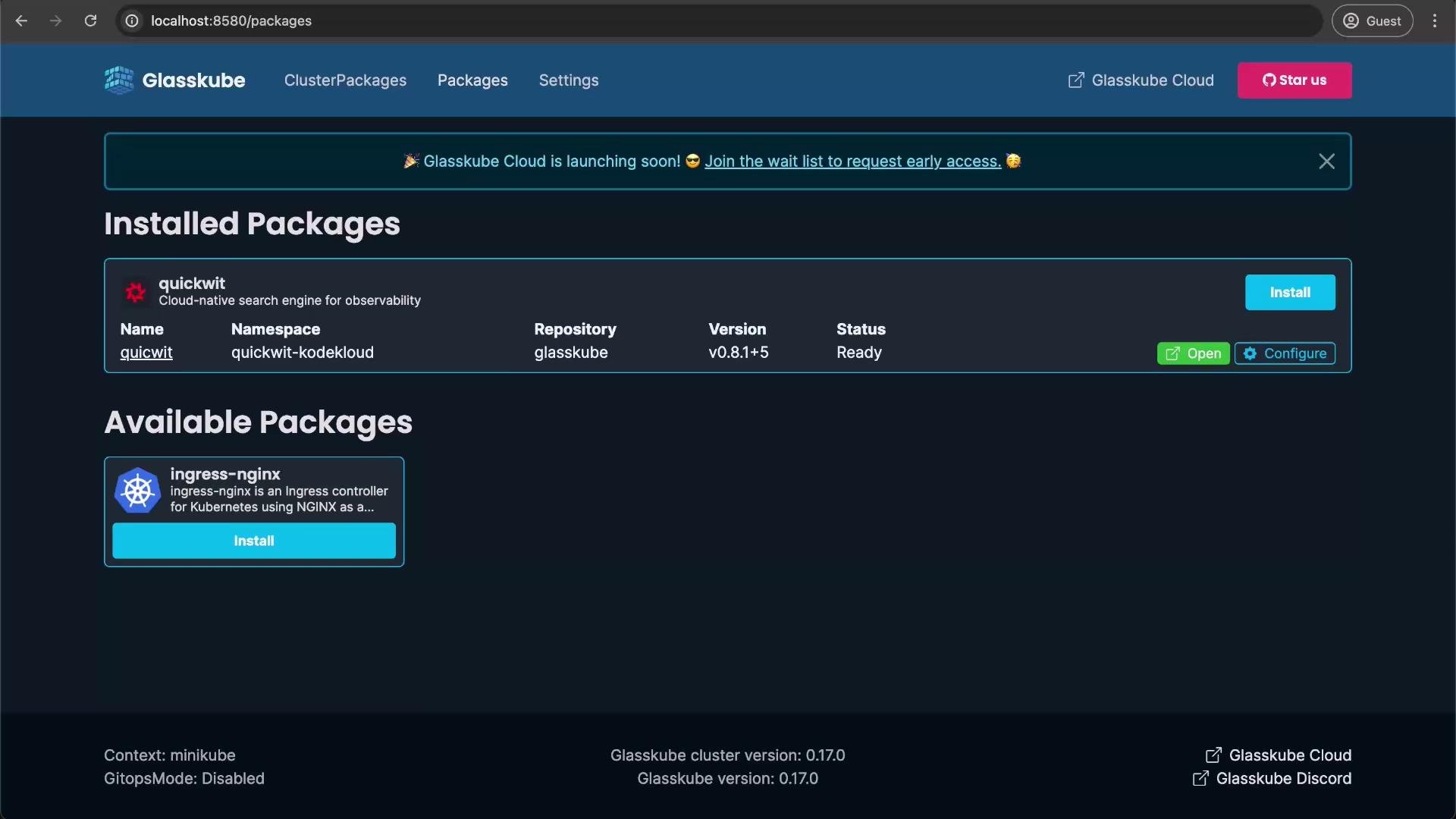
Task: Click the ingress-nginx package title
Action: point(225,474)
